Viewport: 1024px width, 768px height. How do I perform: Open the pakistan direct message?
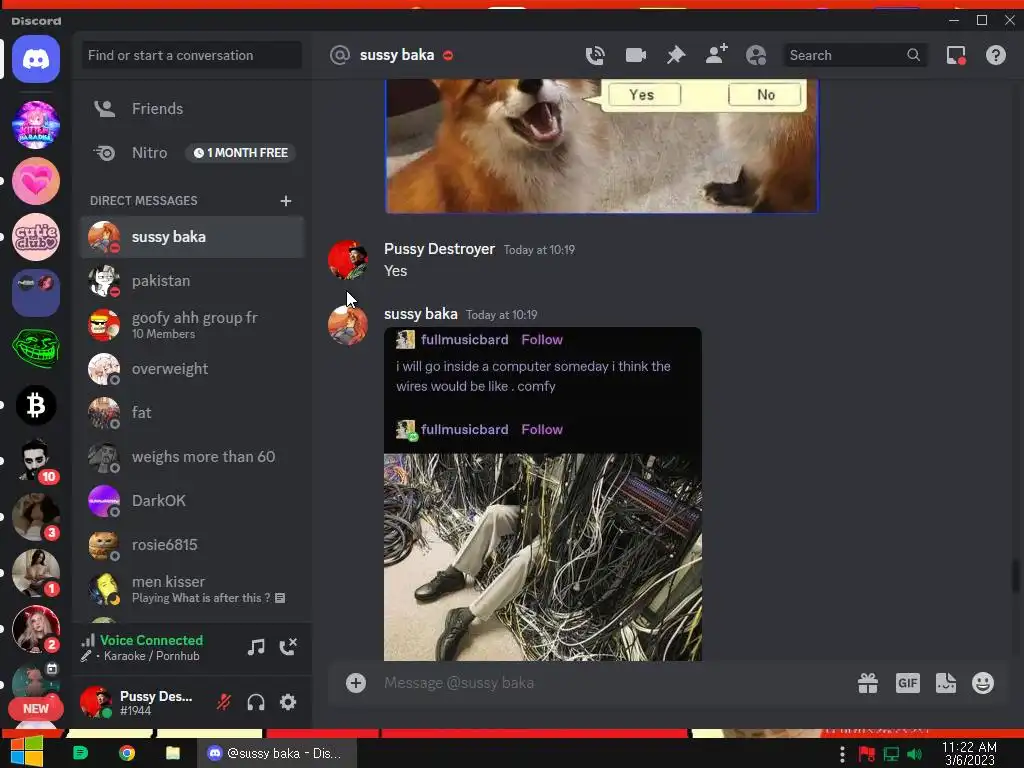[193, 281]
